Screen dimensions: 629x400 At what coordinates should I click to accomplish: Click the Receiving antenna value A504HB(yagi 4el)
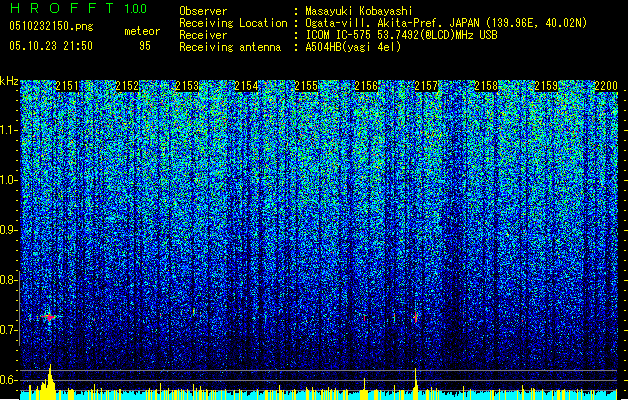(x=353, y=47)
